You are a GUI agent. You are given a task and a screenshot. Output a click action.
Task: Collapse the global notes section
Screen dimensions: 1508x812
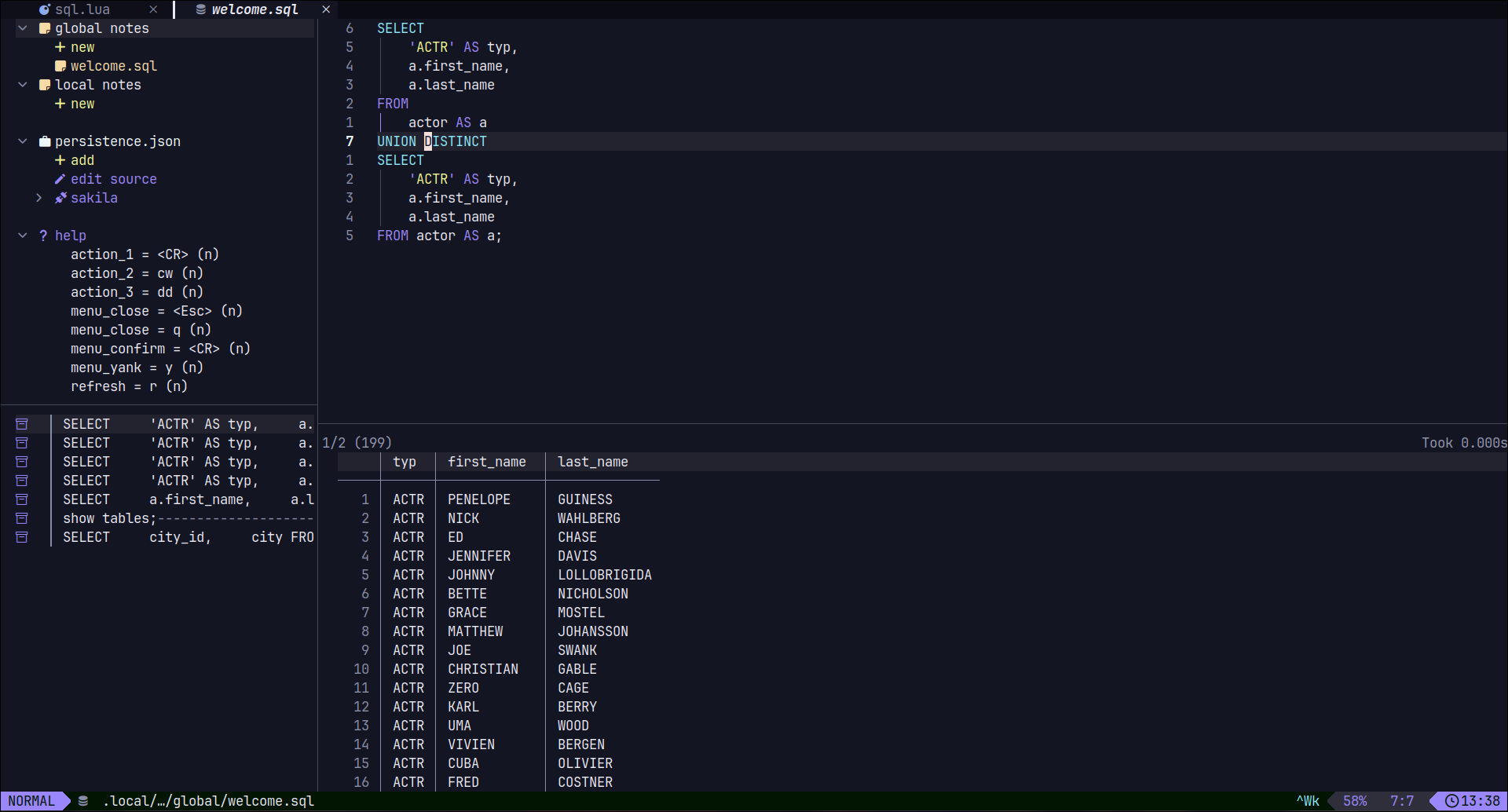point(22,28)
